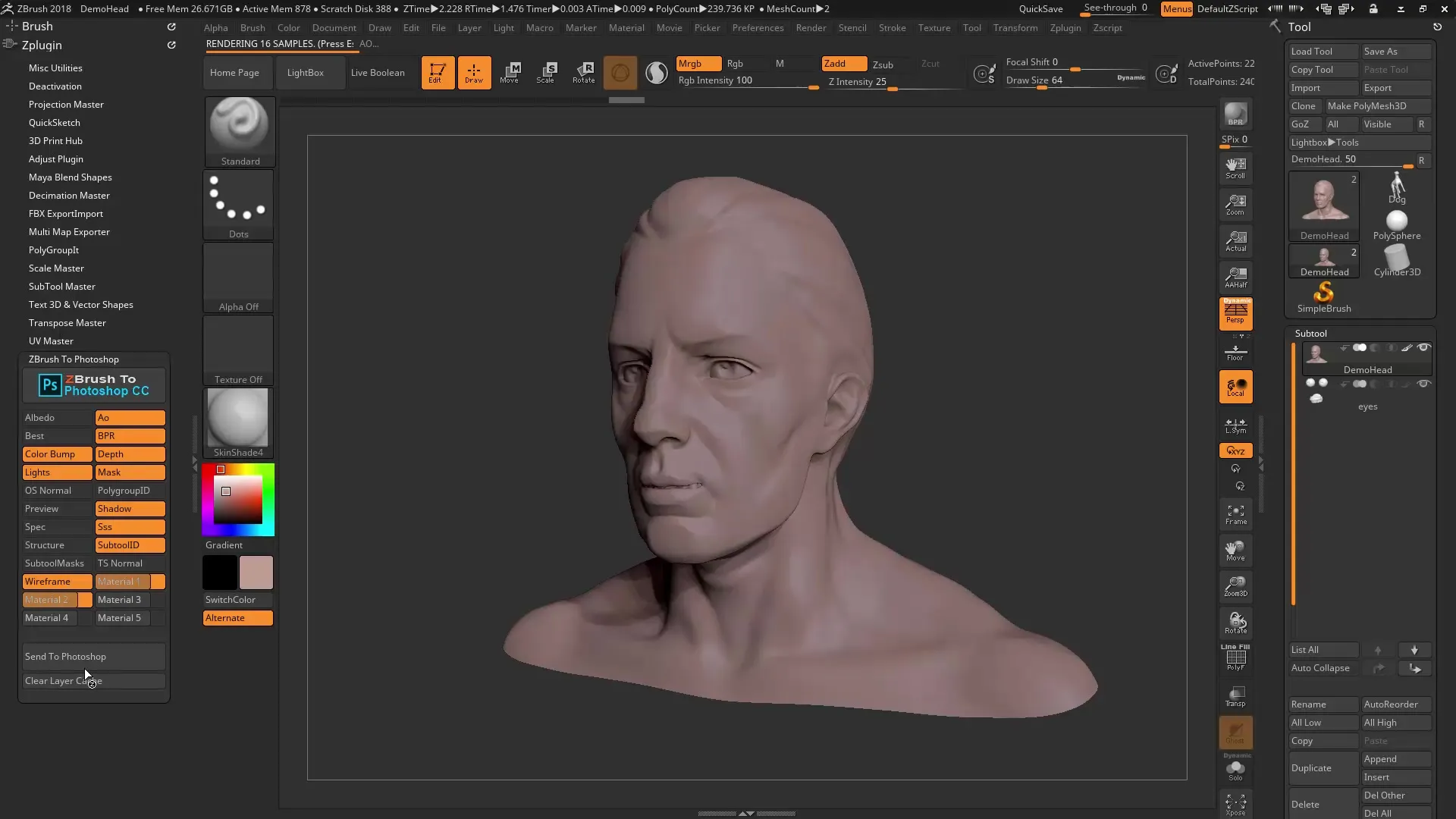Click the AAHalf icon
The width and height of the screenshot is (1456, 819).
1235,277
